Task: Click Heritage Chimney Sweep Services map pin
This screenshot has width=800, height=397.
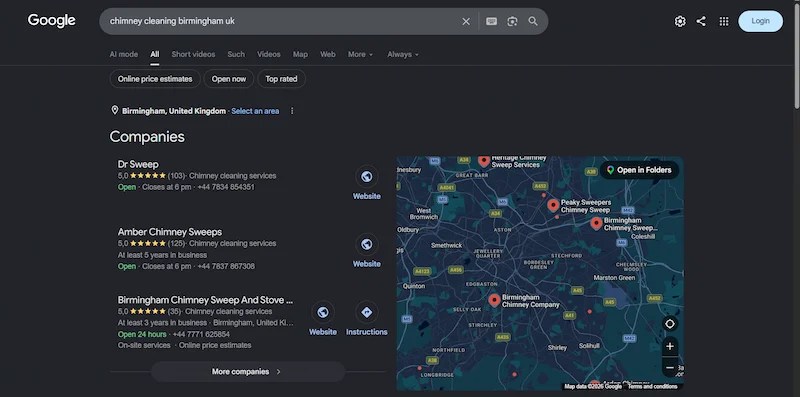Action: [x=484, y=161]
